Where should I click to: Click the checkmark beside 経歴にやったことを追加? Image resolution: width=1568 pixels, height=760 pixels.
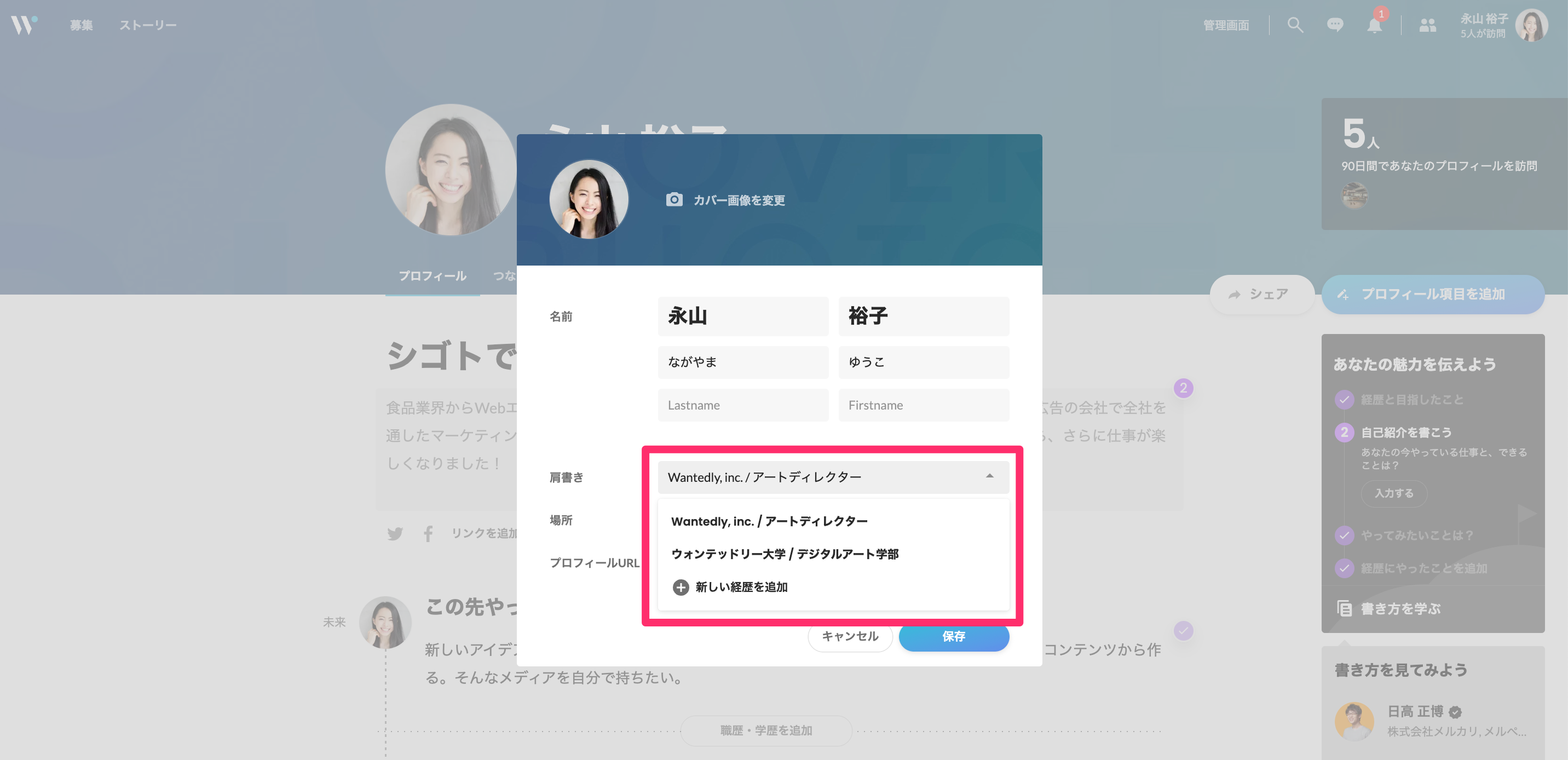pyautogui.click(x=1344, y=568)
